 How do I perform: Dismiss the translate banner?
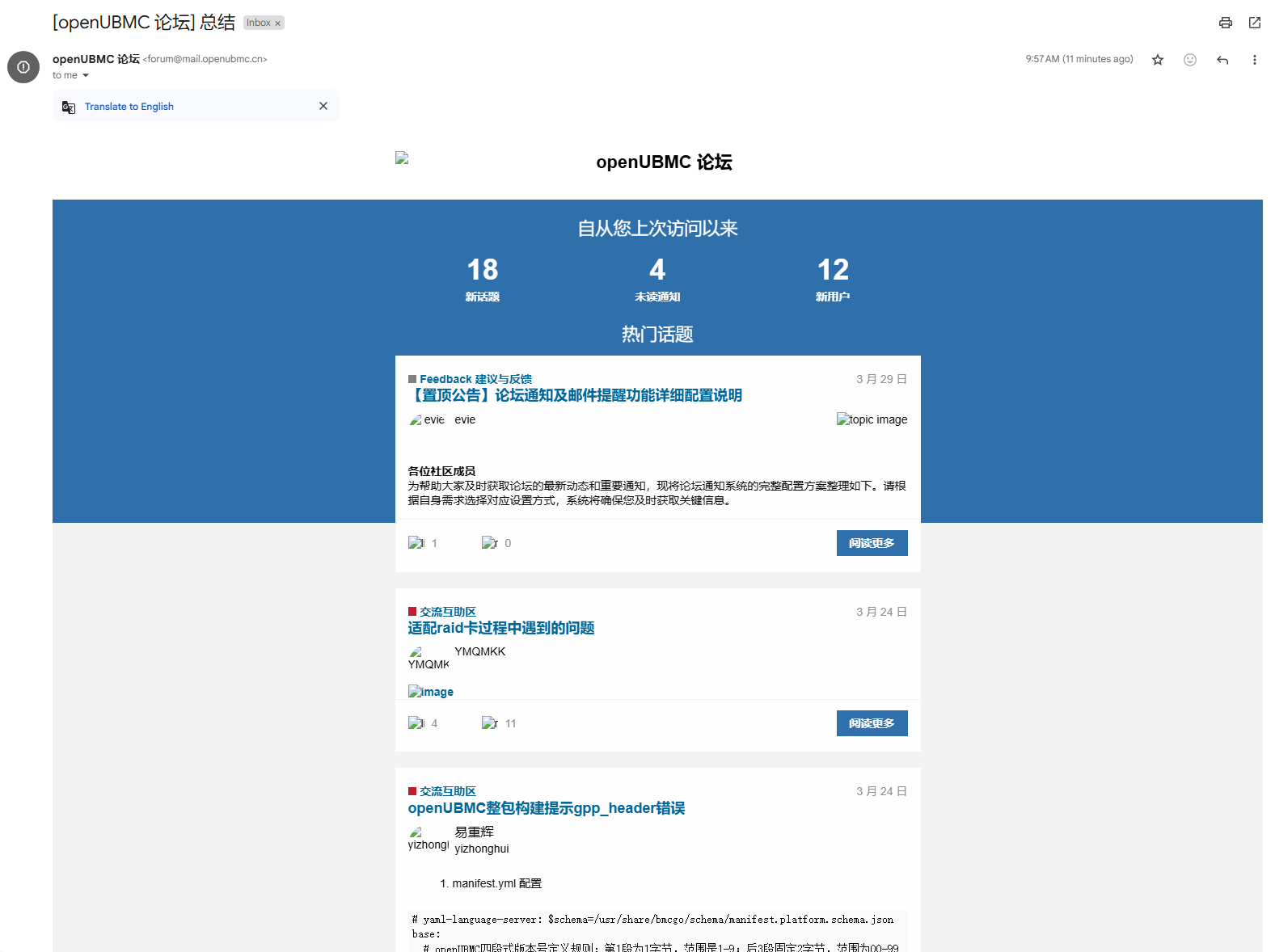tap(323, 106)
